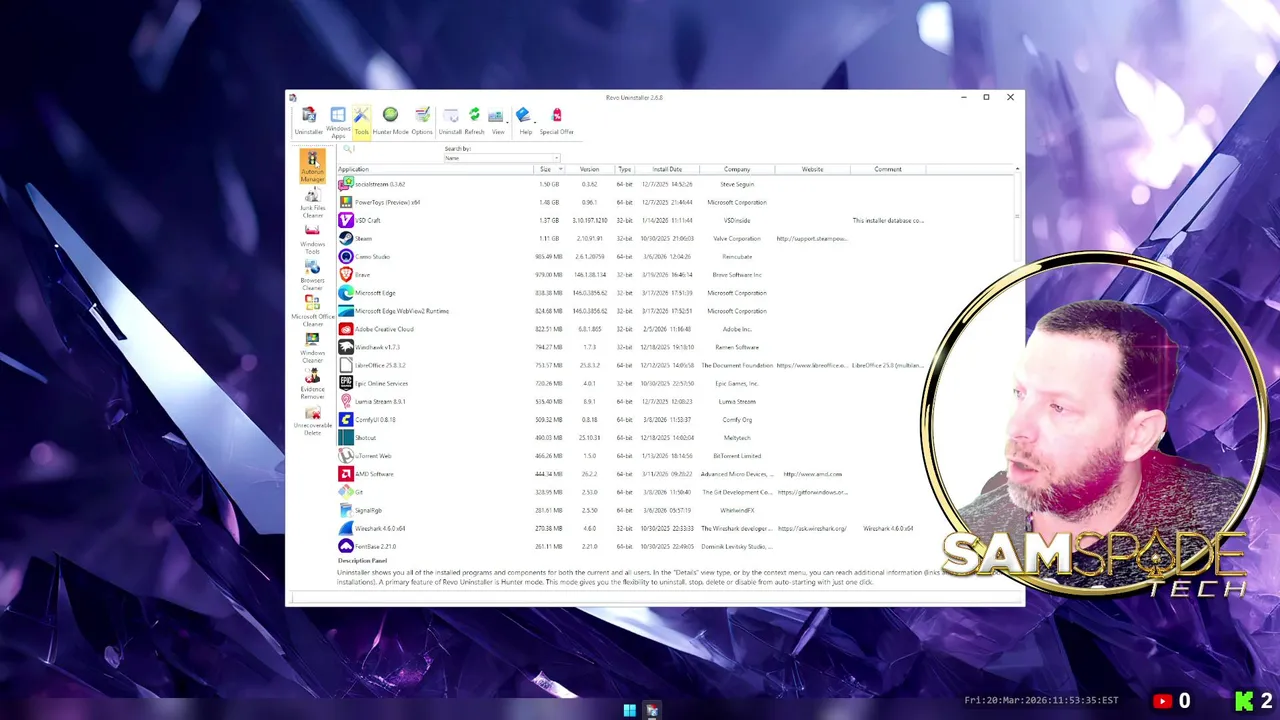
Task: Select the Lumia Stream 8.9.1 row
Action: tap(675, 401)
